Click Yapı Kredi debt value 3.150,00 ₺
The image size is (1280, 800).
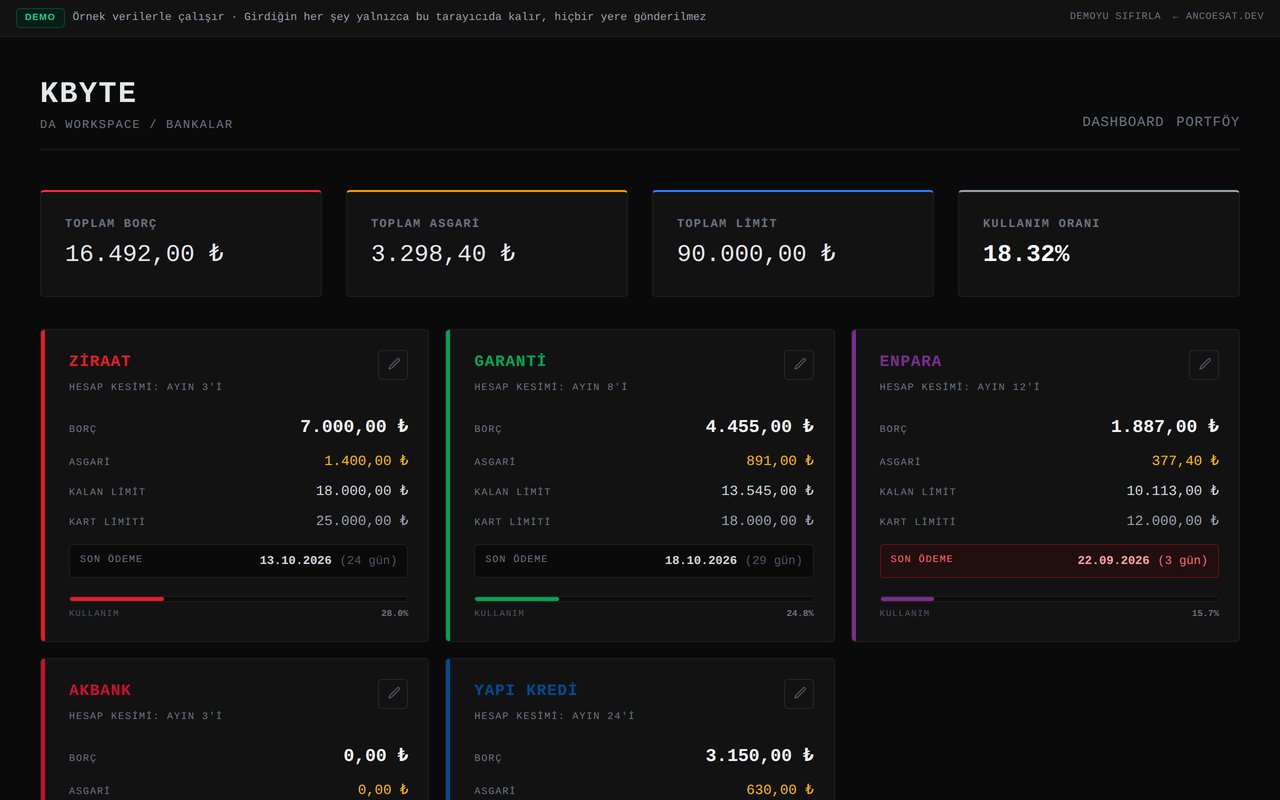click(760, 756)
